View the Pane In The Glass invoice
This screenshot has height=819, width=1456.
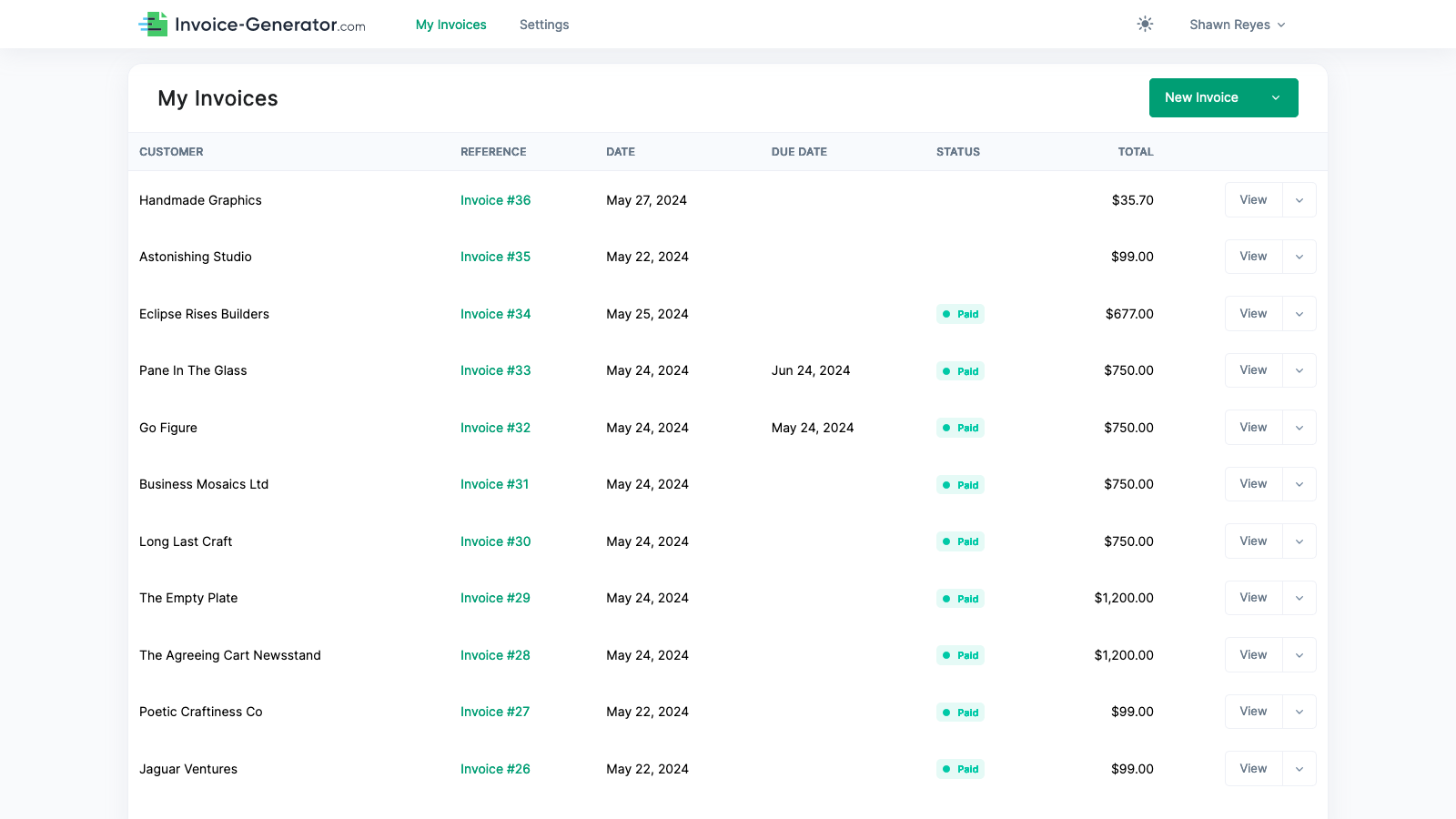[1253, 370]
